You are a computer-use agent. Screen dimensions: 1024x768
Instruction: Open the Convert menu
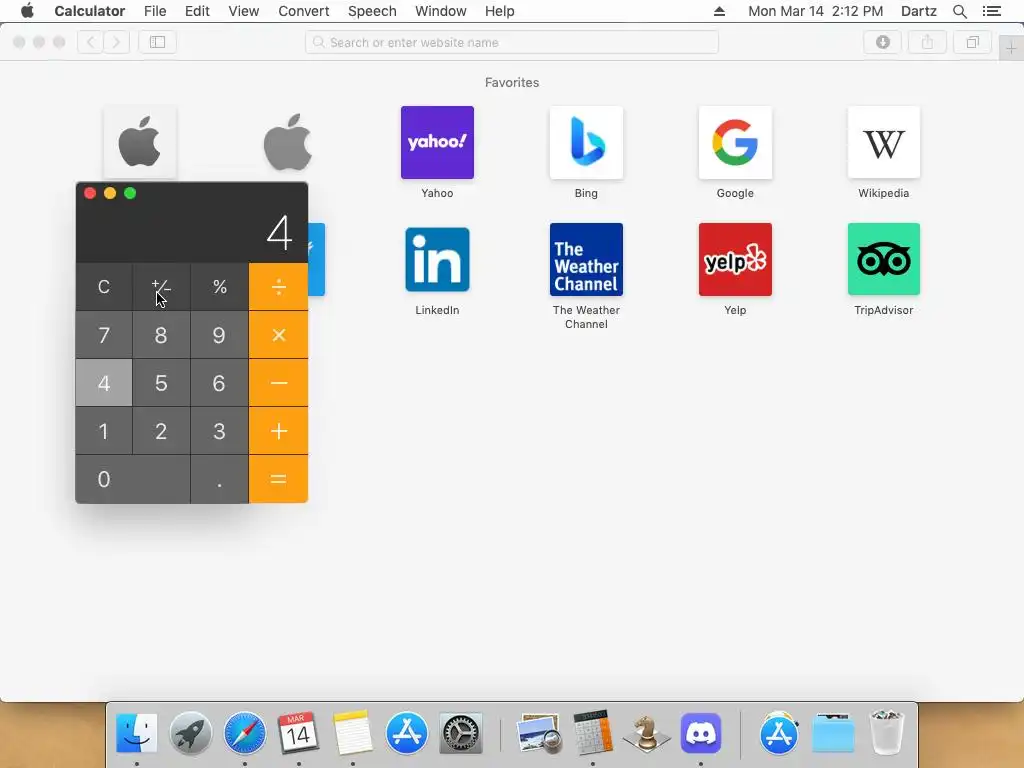tap(304, 11)
